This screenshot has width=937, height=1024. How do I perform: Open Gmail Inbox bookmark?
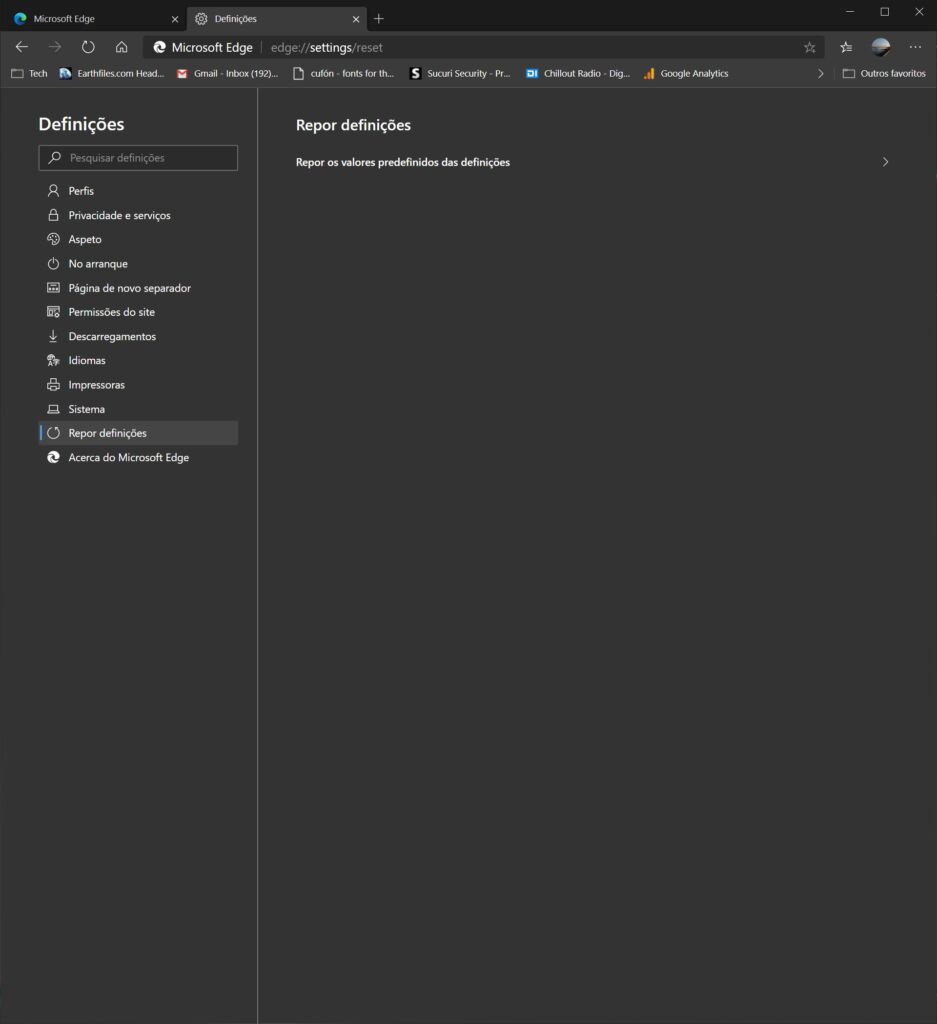(x=228, y=74)
